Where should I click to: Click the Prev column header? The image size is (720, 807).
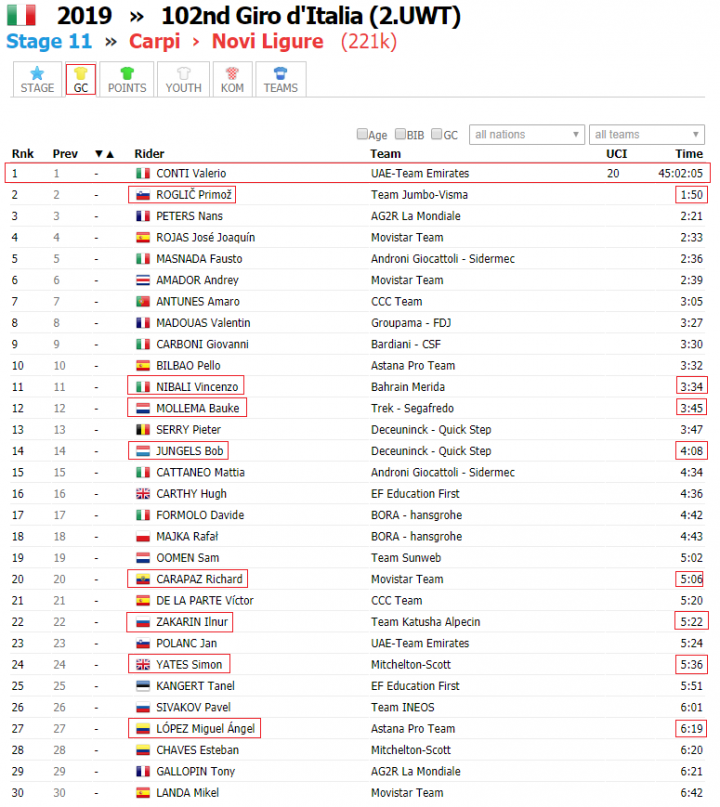[x=65, y=154]
